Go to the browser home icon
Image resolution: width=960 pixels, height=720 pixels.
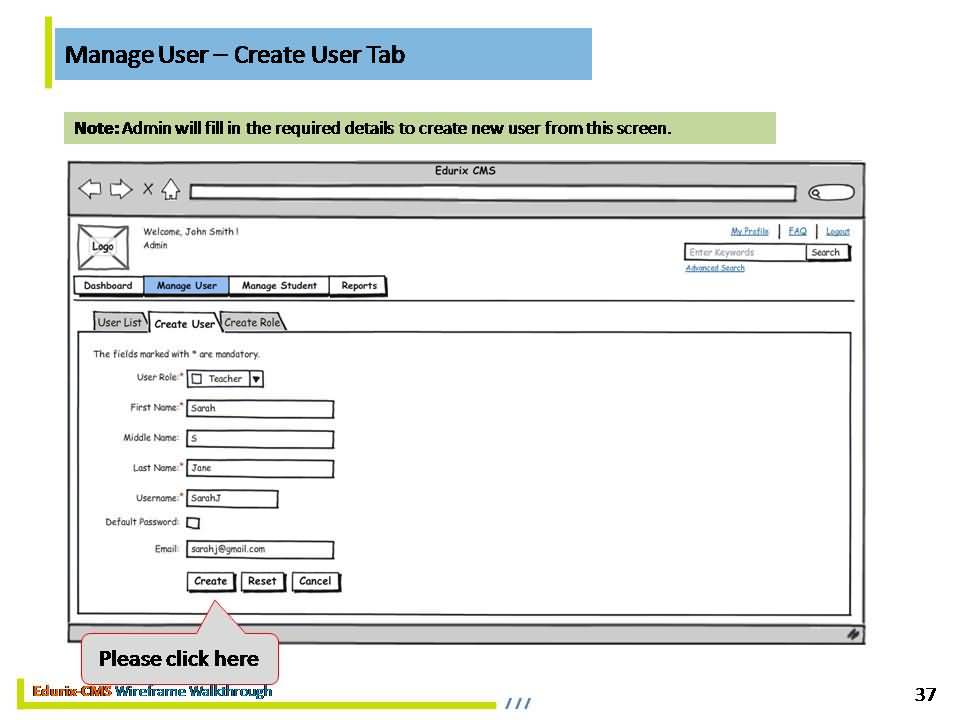(170, 189)
